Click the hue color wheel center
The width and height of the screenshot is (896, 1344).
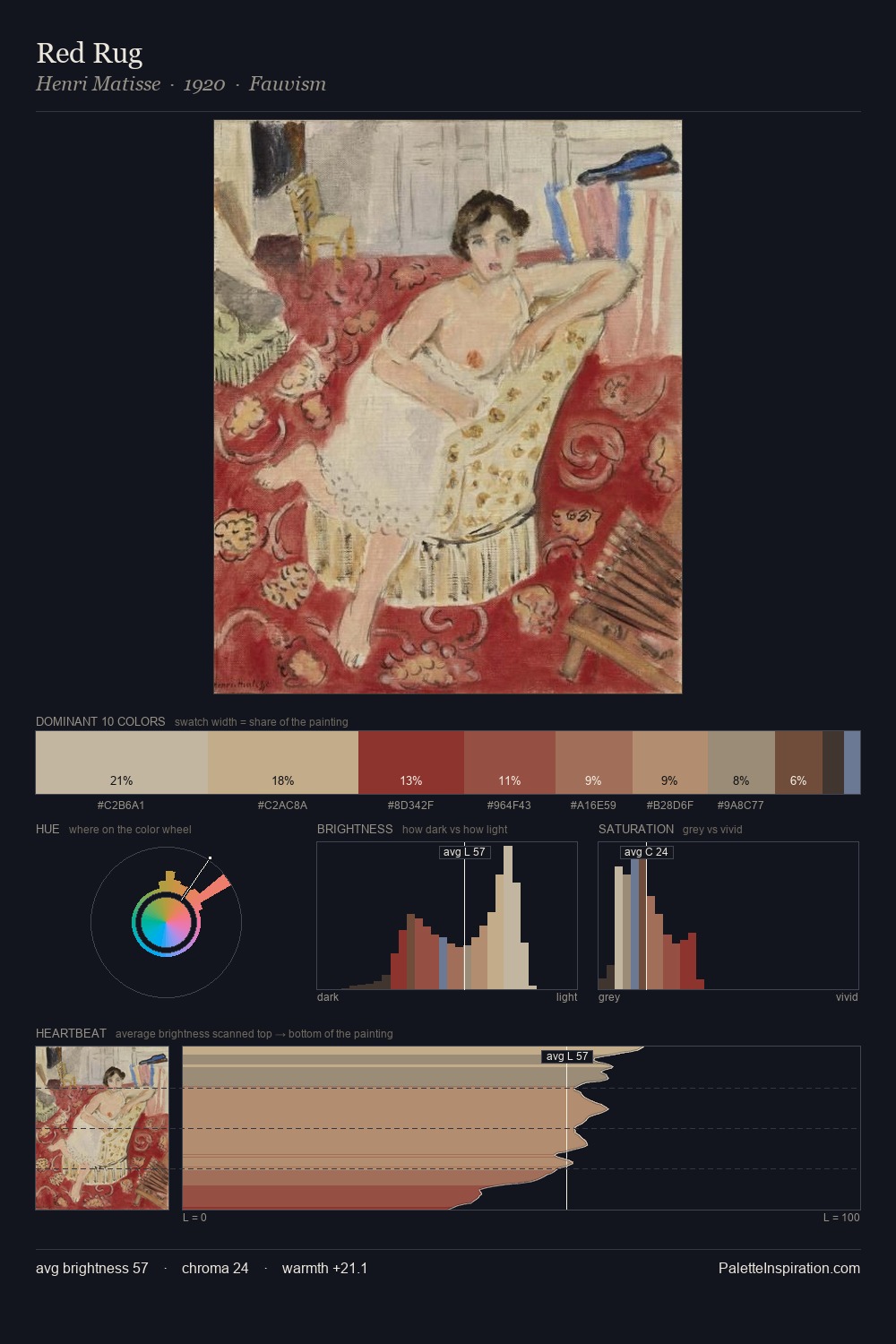pos(166,922)
